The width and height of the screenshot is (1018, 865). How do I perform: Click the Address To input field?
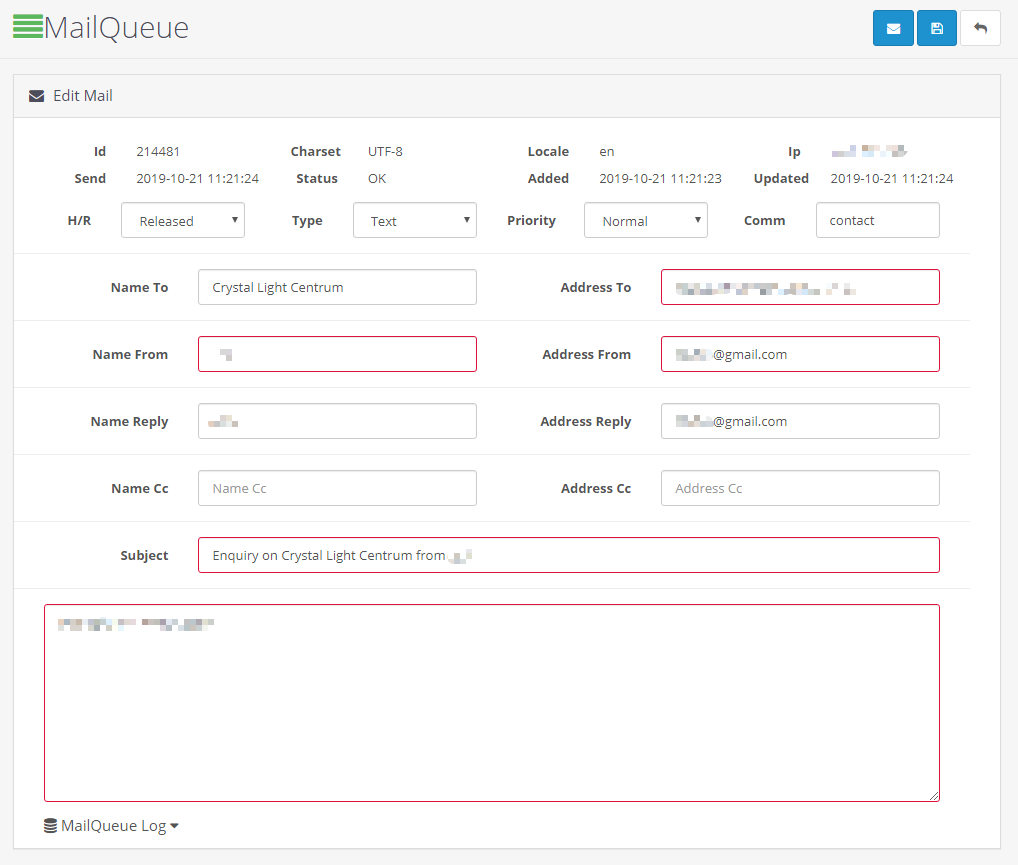800,287
